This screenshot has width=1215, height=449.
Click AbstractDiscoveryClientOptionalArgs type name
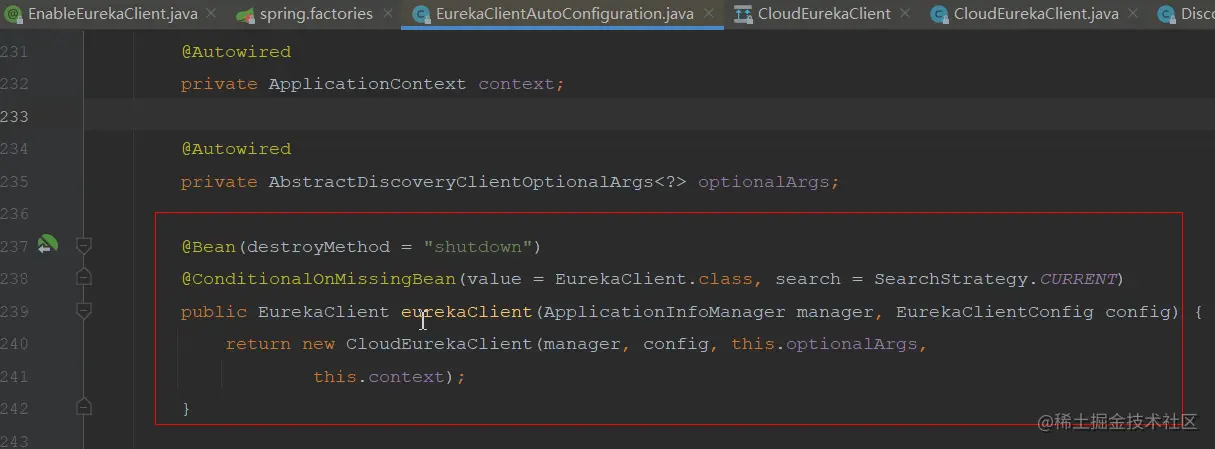click(x=461, y=182)
